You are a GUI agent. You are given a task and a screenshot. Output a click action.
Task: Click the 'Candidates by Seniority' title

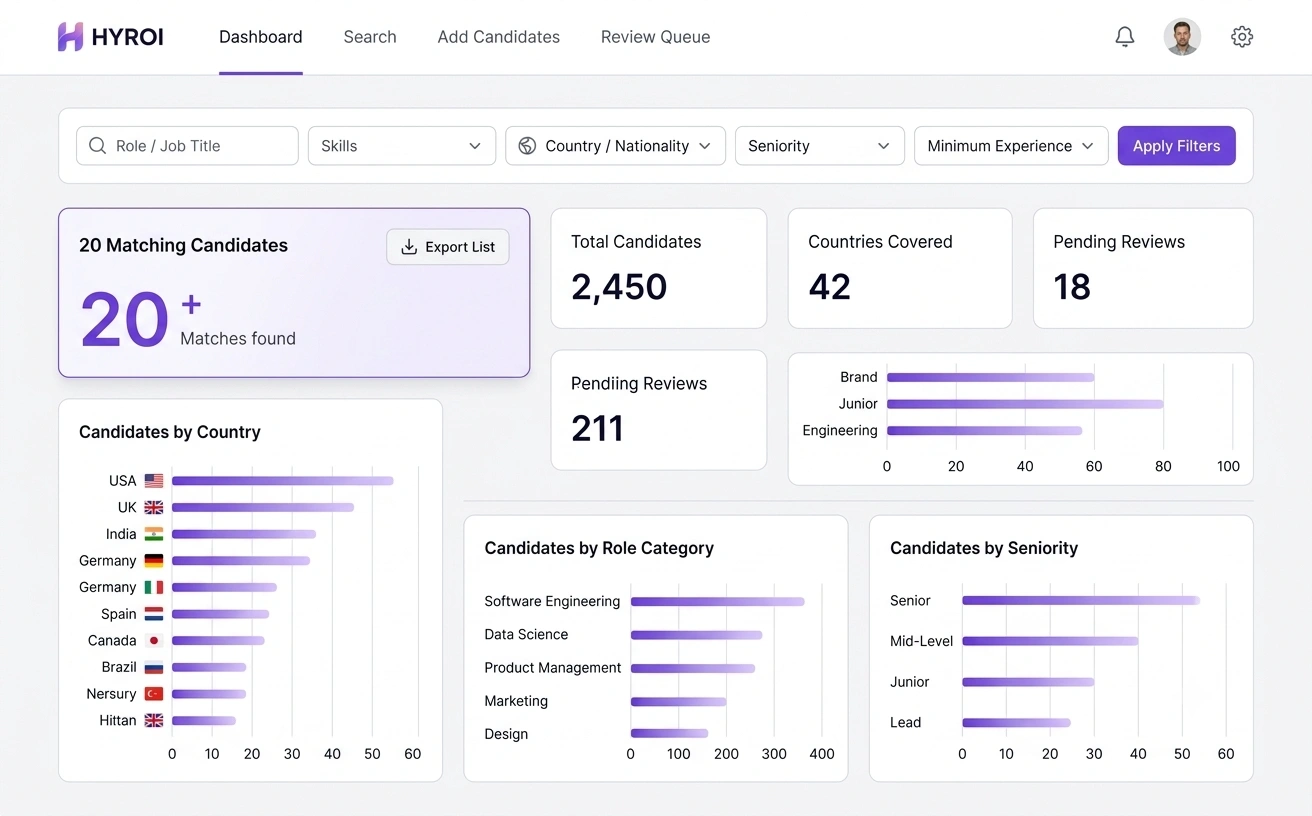[x=984, y=548]
